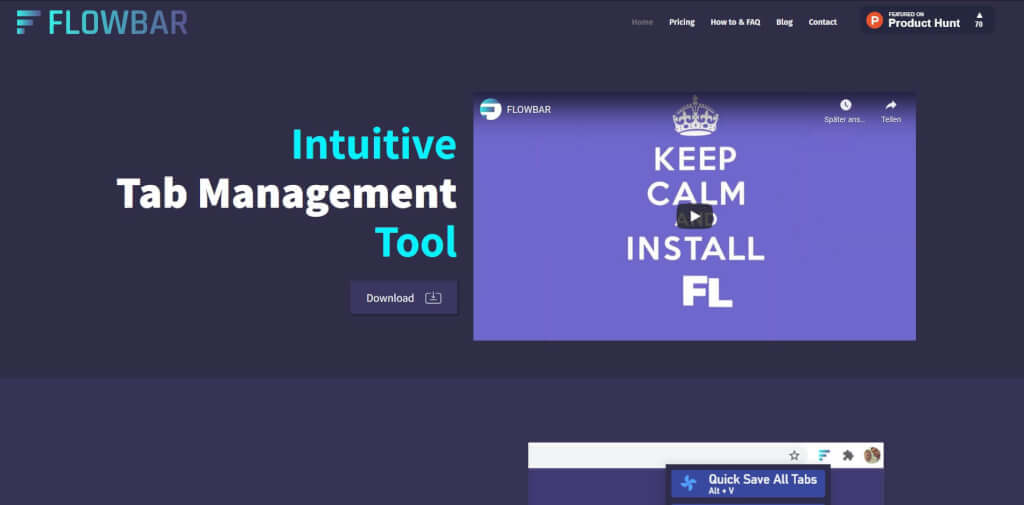Viewport: 1024px width, 505px height.
Task: Click the profile avatar in browser image
Action: click(x=872, y=455)
